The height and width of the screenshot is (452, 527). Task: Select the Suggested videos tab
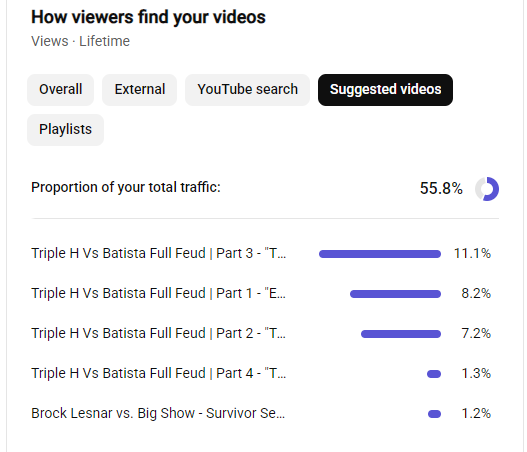point(385,90)
